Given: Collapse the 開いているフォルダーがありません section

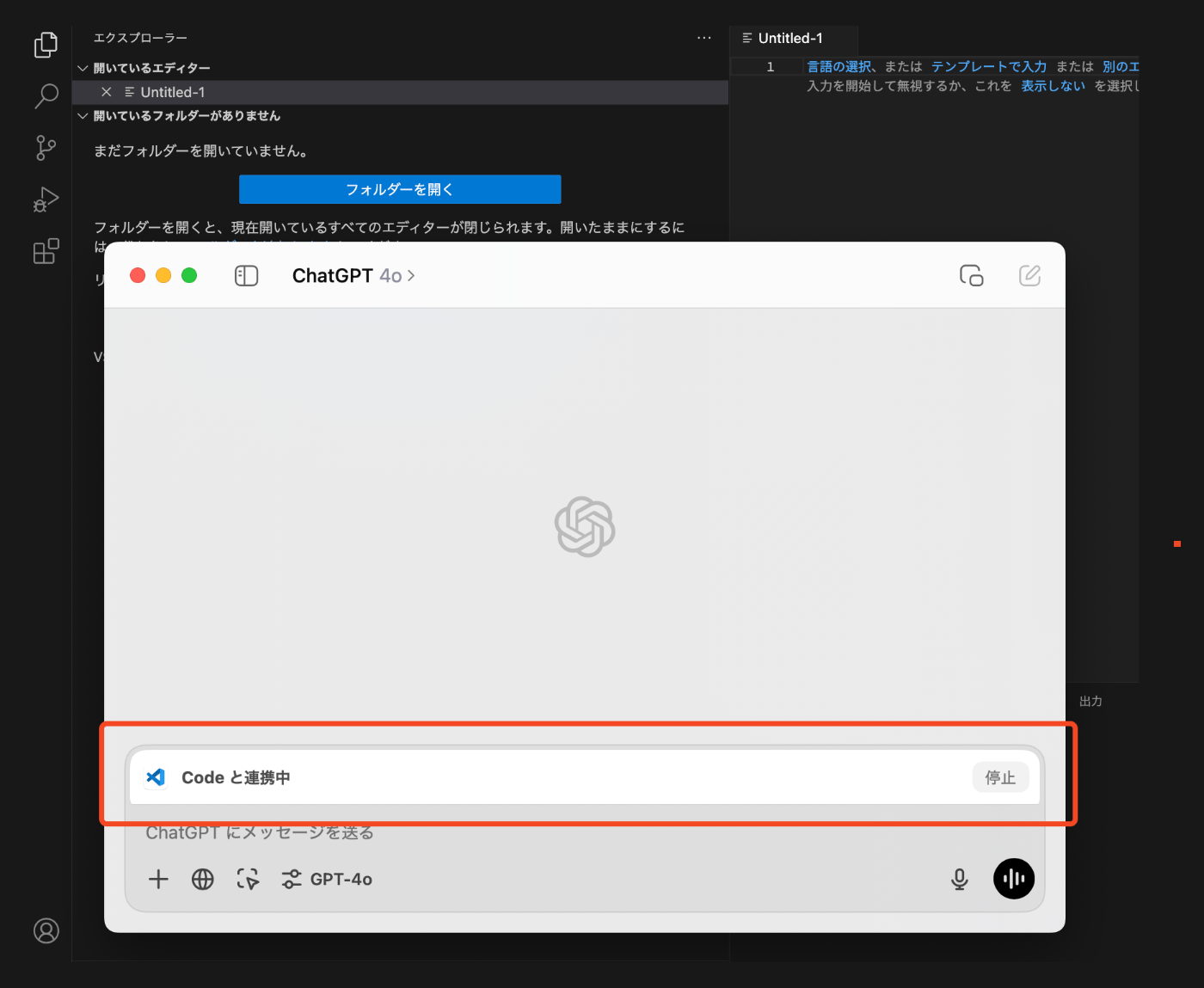Looking at the screenshot, I should point(83,116).
